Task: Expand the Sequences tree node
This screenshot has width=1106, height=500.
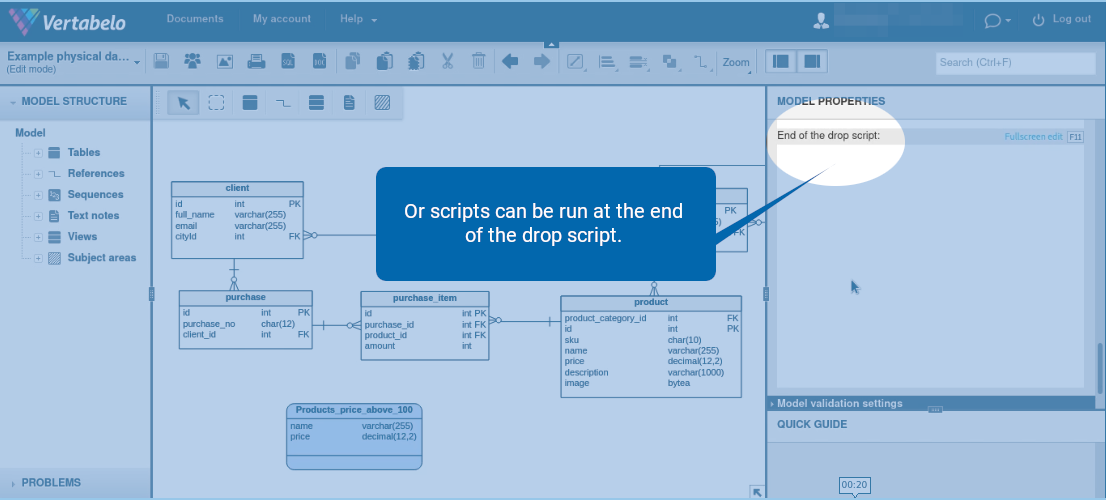Action: [x=38, y=195]
